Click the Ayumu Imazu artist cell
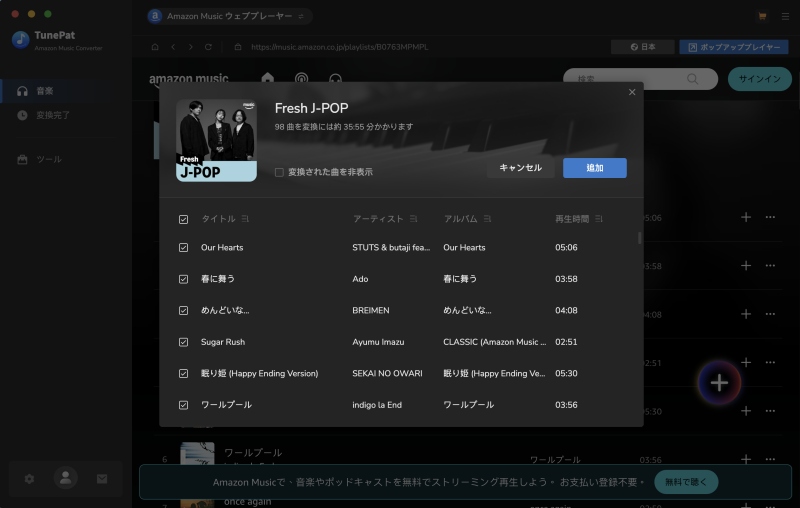Image resolution: width=800 pixels, height=508 pixels. tap(378, 342)
